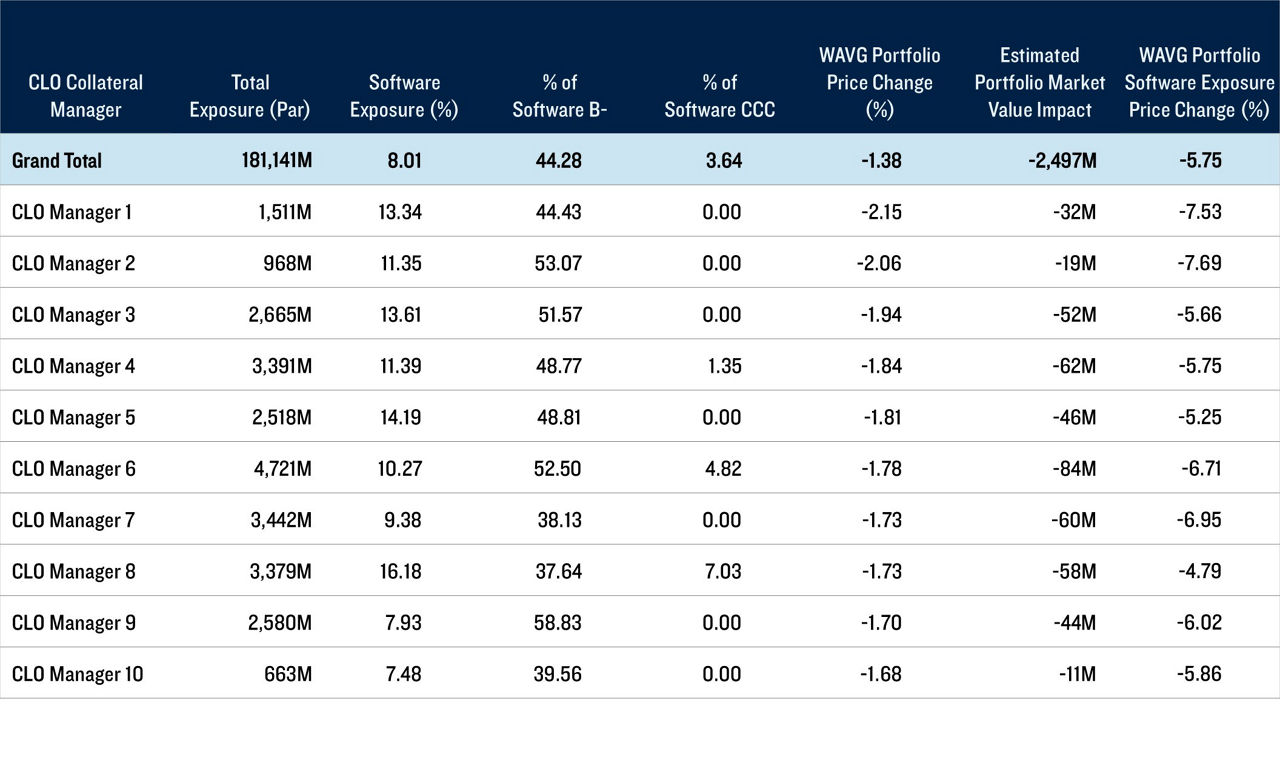
Task: Select CLO Manager 9's 58.83 Software B- value
Action: click(558, 623)
